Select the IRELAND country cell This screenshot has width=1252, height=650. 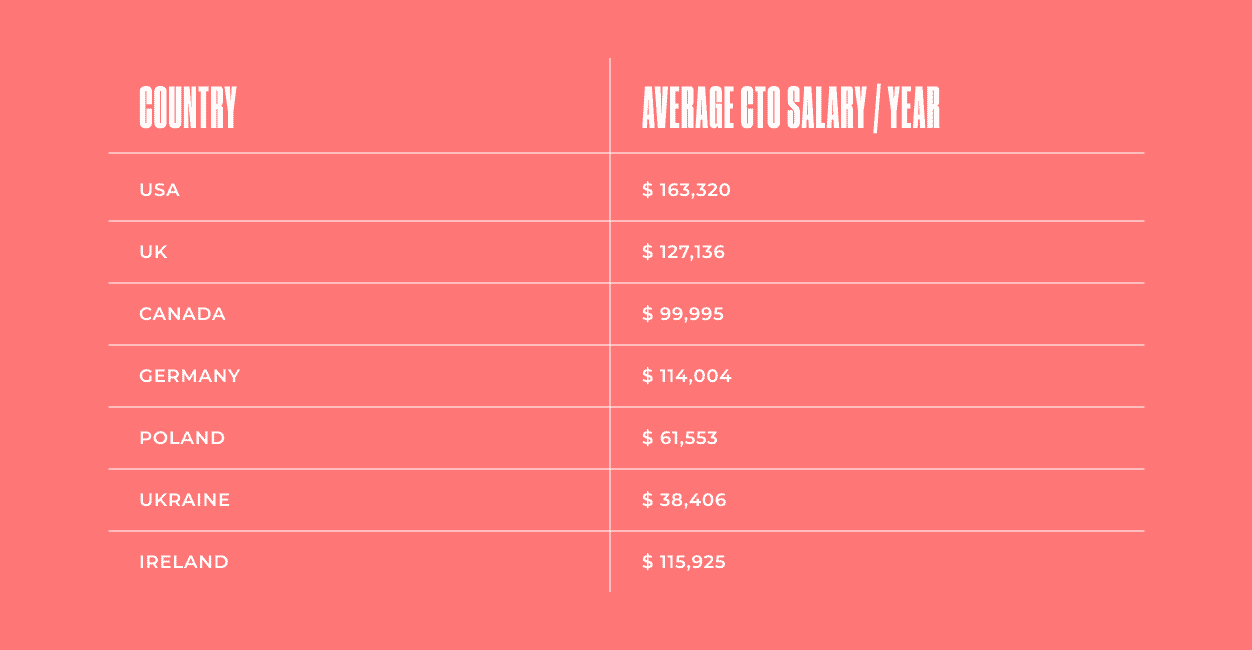click(x=184, y=562)
